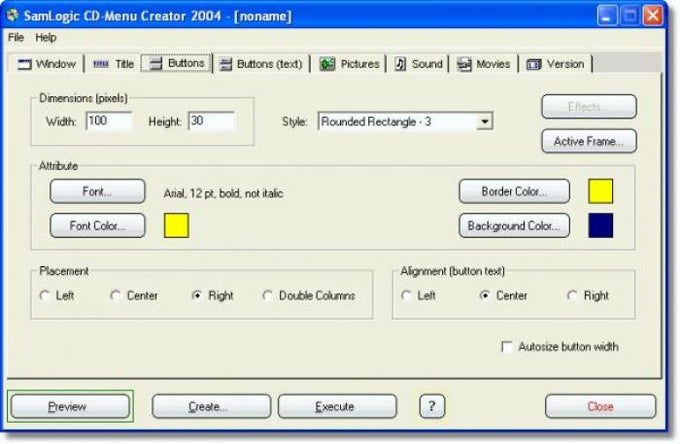Click the Height input field
Screen dimensions: 680x444
(211, 121)
